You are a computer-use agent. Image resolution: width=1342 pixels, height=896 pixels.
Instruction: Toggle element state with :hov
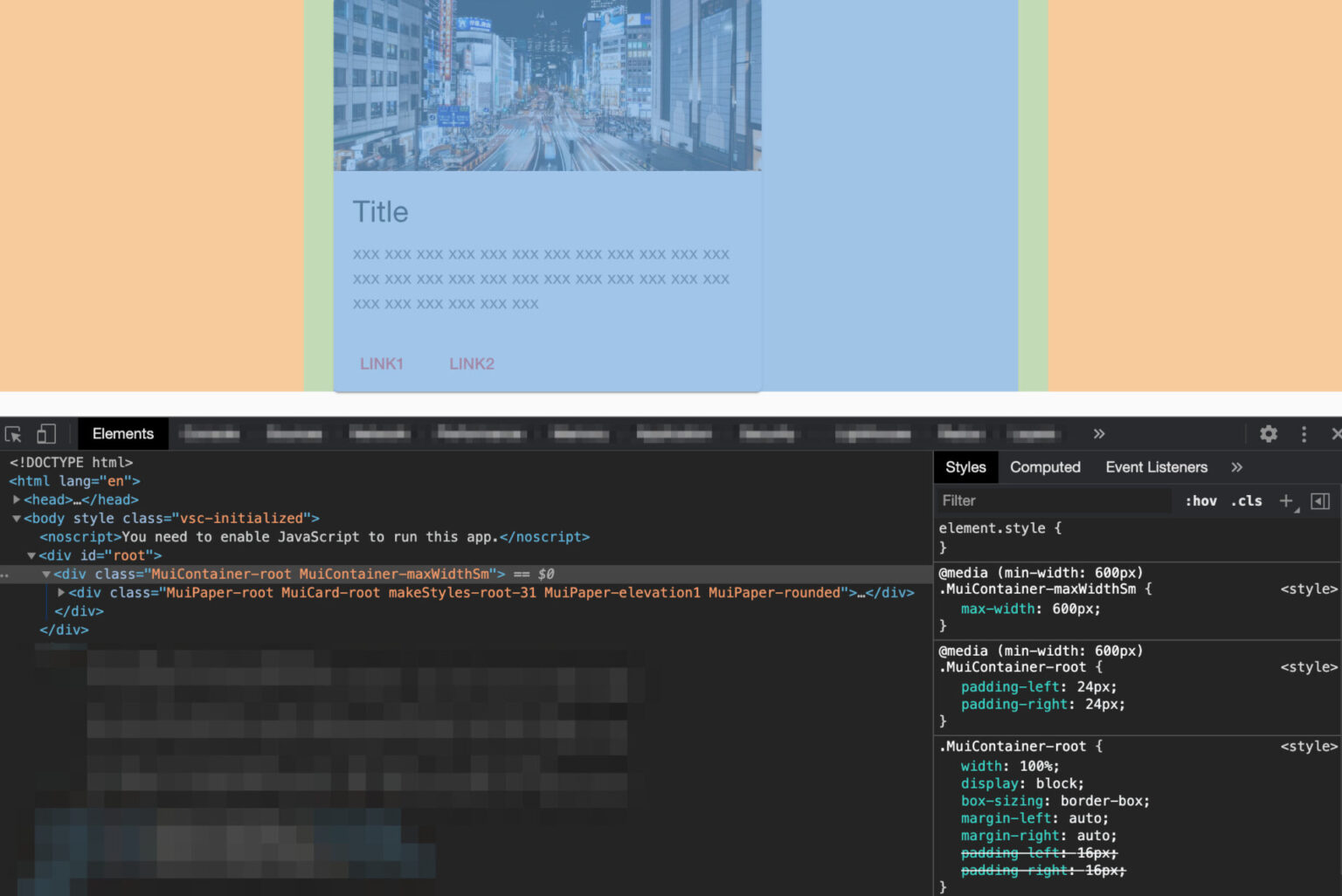(x=1201, y=500)
